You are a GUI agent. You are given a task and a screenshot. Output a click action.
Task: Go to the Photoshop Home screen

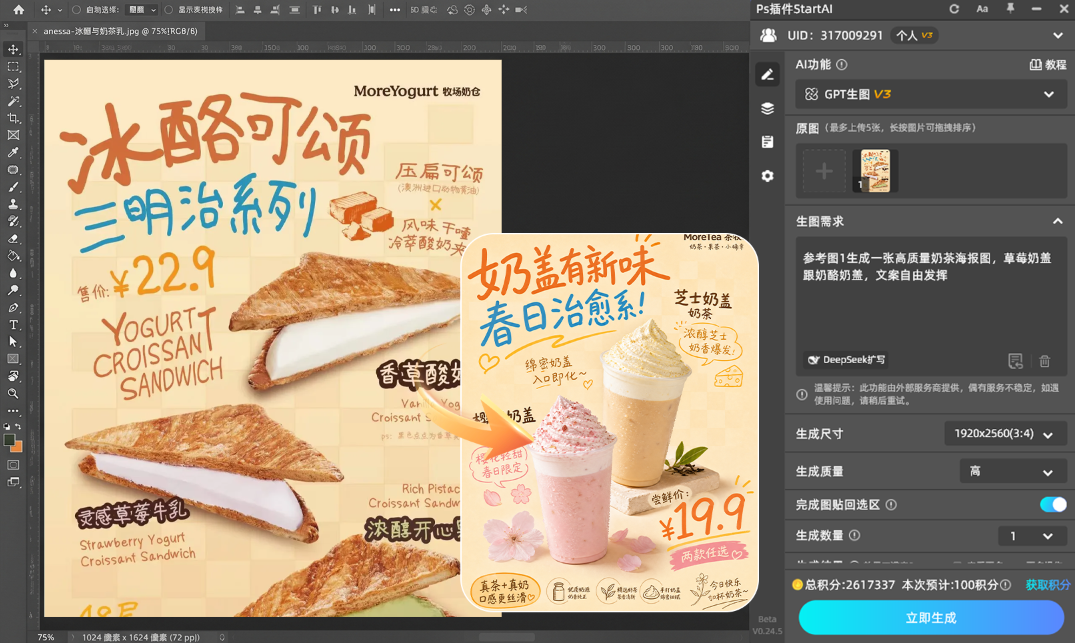point(19,10)
